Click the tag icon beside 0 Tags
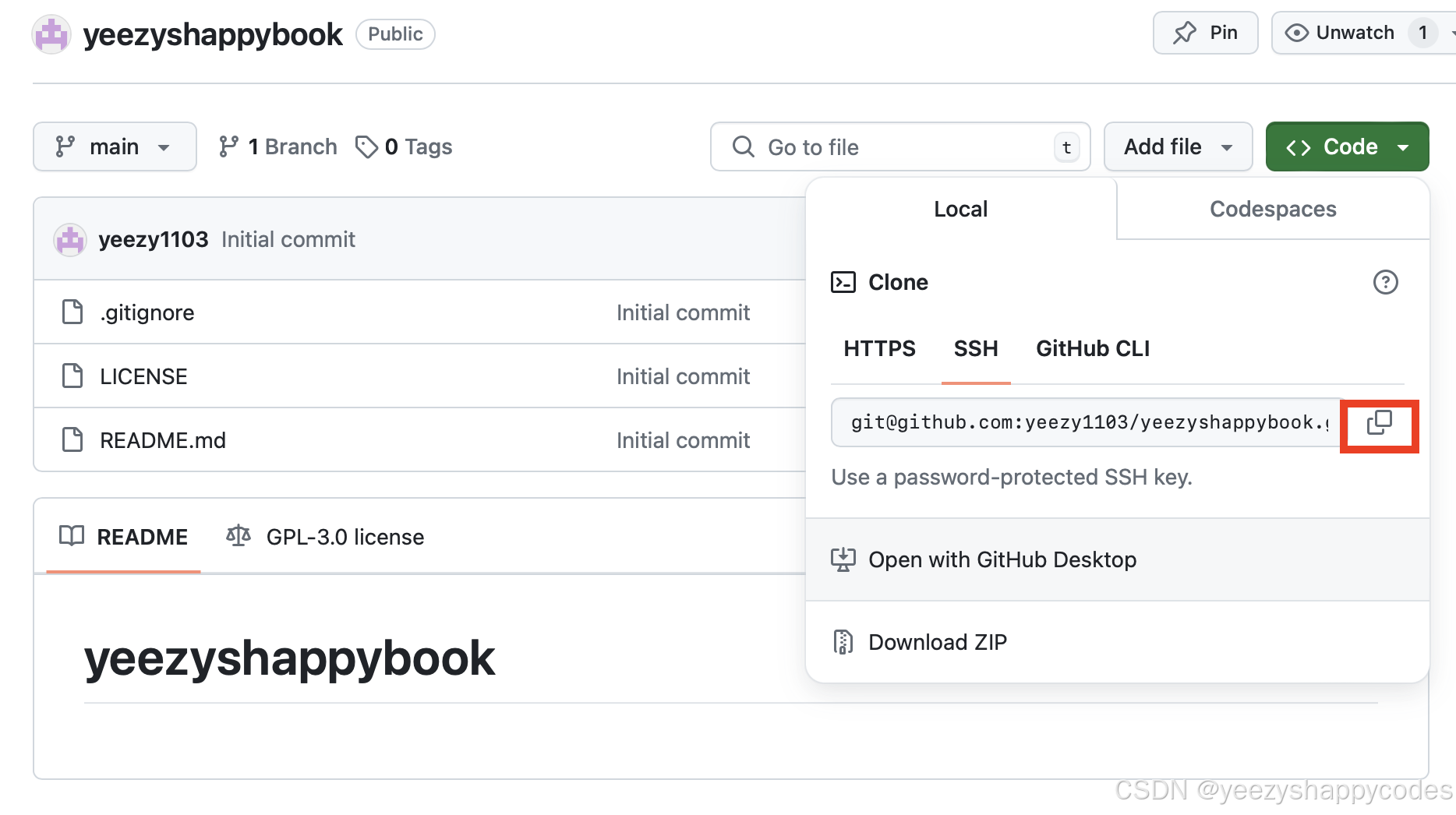 (x=366, y=146)
